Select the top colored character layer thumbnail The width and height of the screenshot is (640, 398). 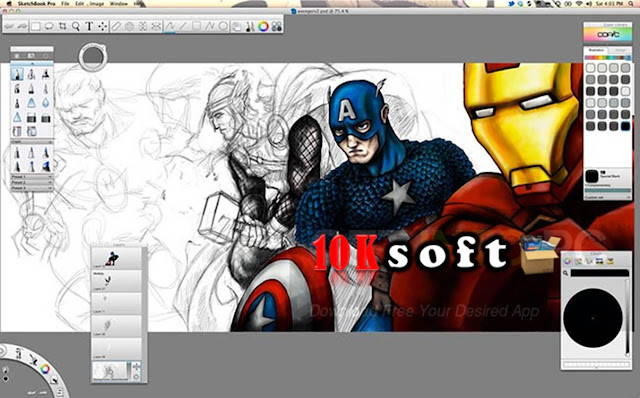pyautogui.click(x=116, y=258)
